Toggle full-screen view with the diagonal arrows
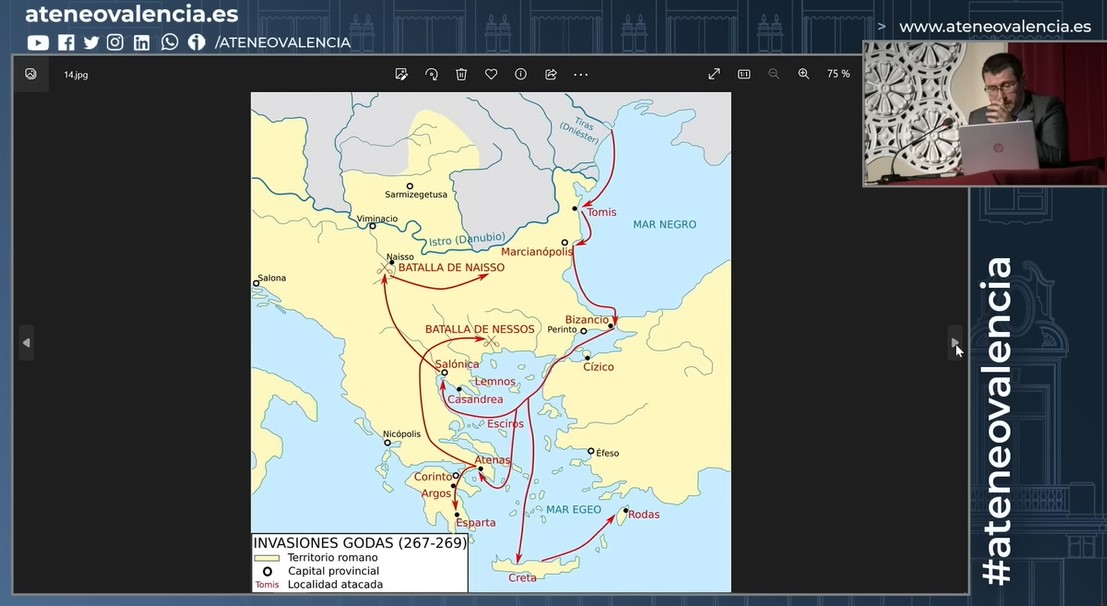 [714, 74]
